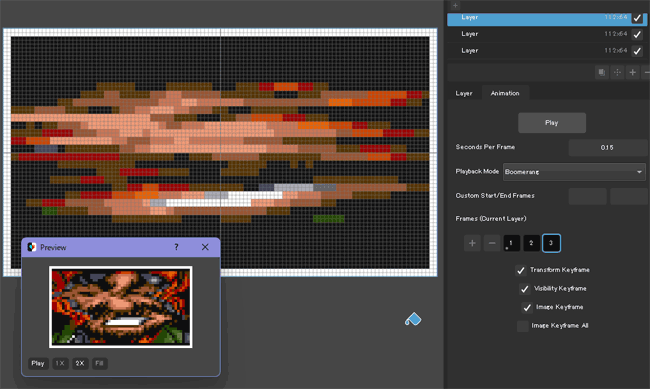Click the Preview window app icon

[x=32, y=247]
